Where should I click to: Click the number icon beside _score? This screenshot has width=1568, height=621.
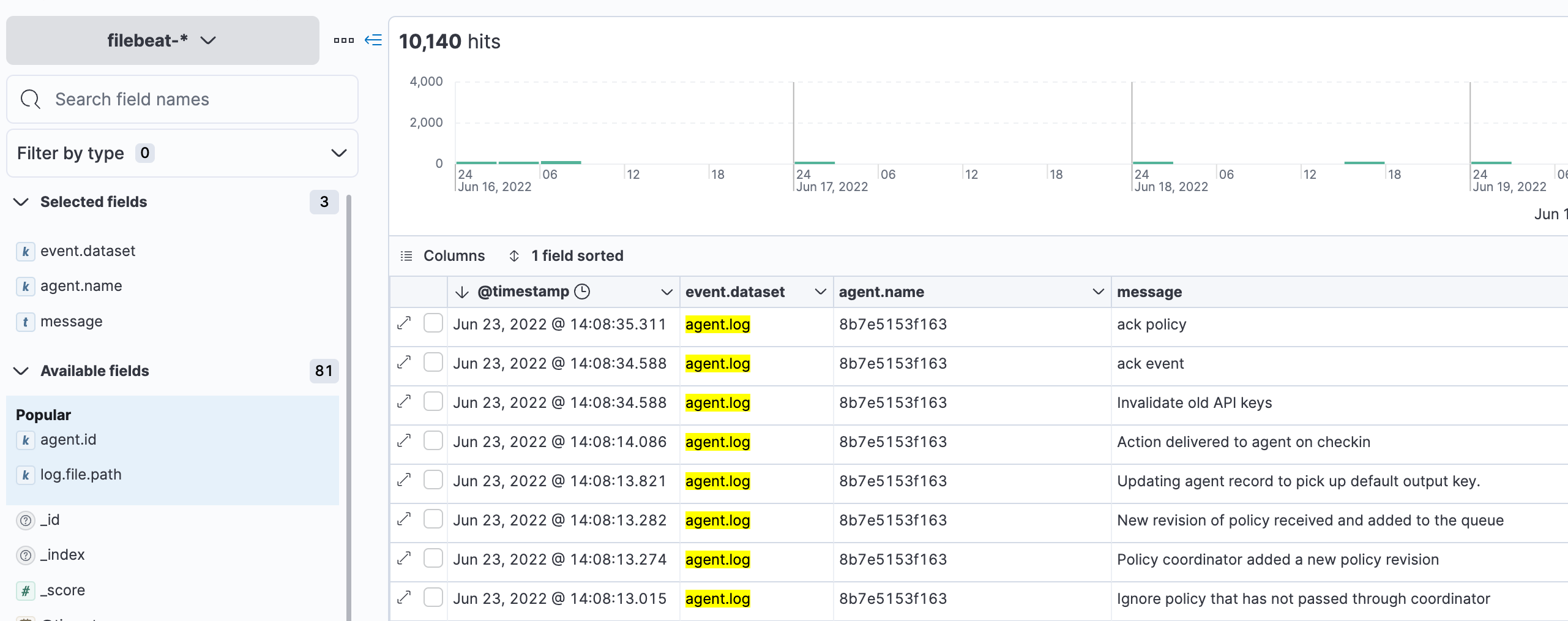pyautogui.click(x=25, y=590)
